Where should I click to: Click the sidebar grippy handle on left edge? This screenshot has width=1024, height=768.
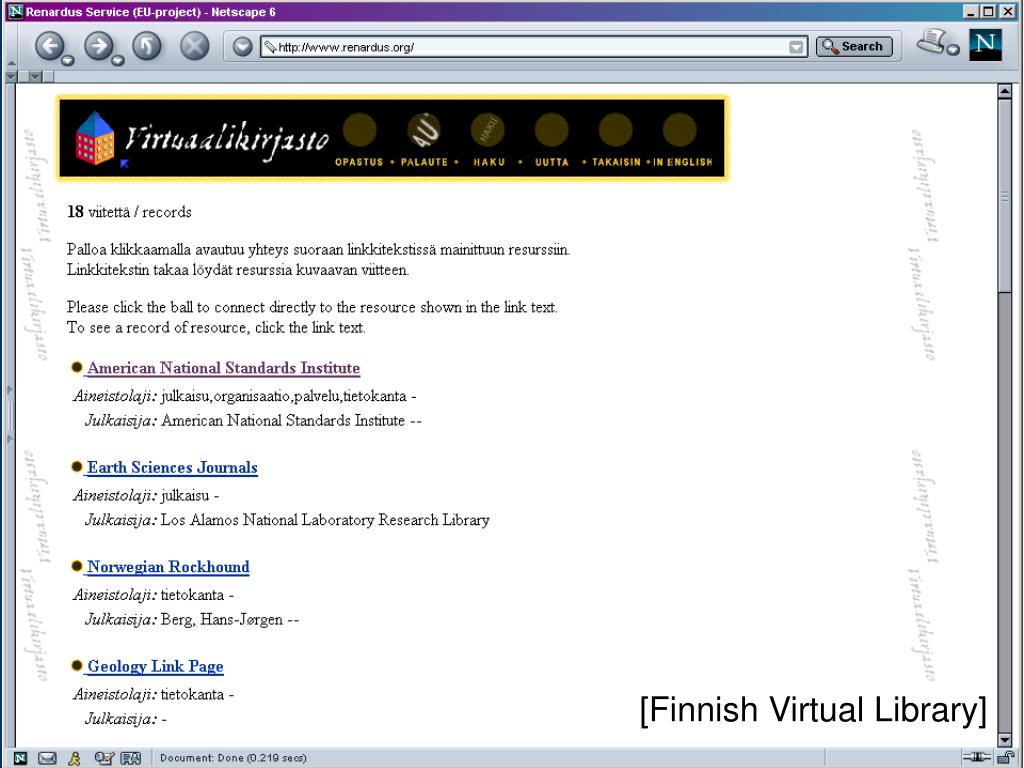click(x=10, y=415)
